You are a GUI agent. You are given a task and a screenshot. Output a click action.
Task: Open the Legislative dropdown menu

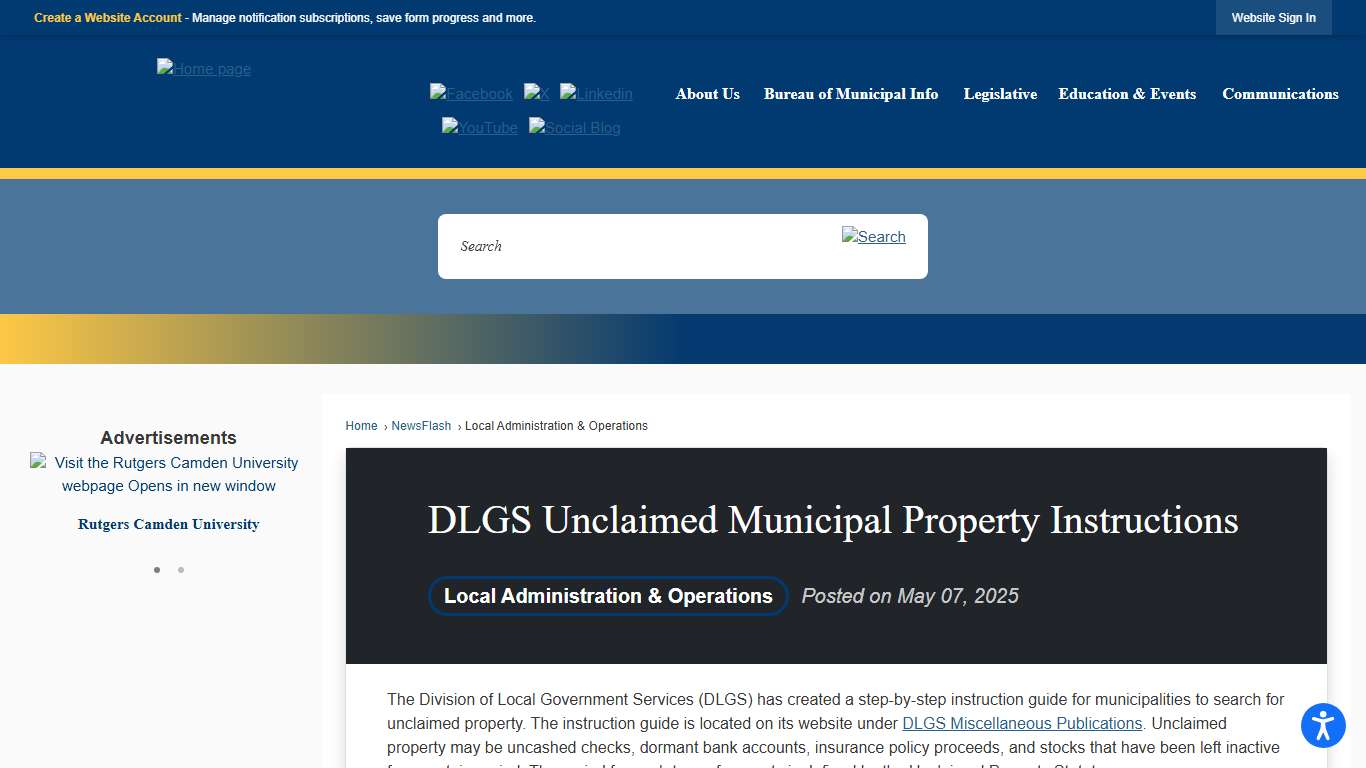pyautogui.click(x=1000, y=94)
